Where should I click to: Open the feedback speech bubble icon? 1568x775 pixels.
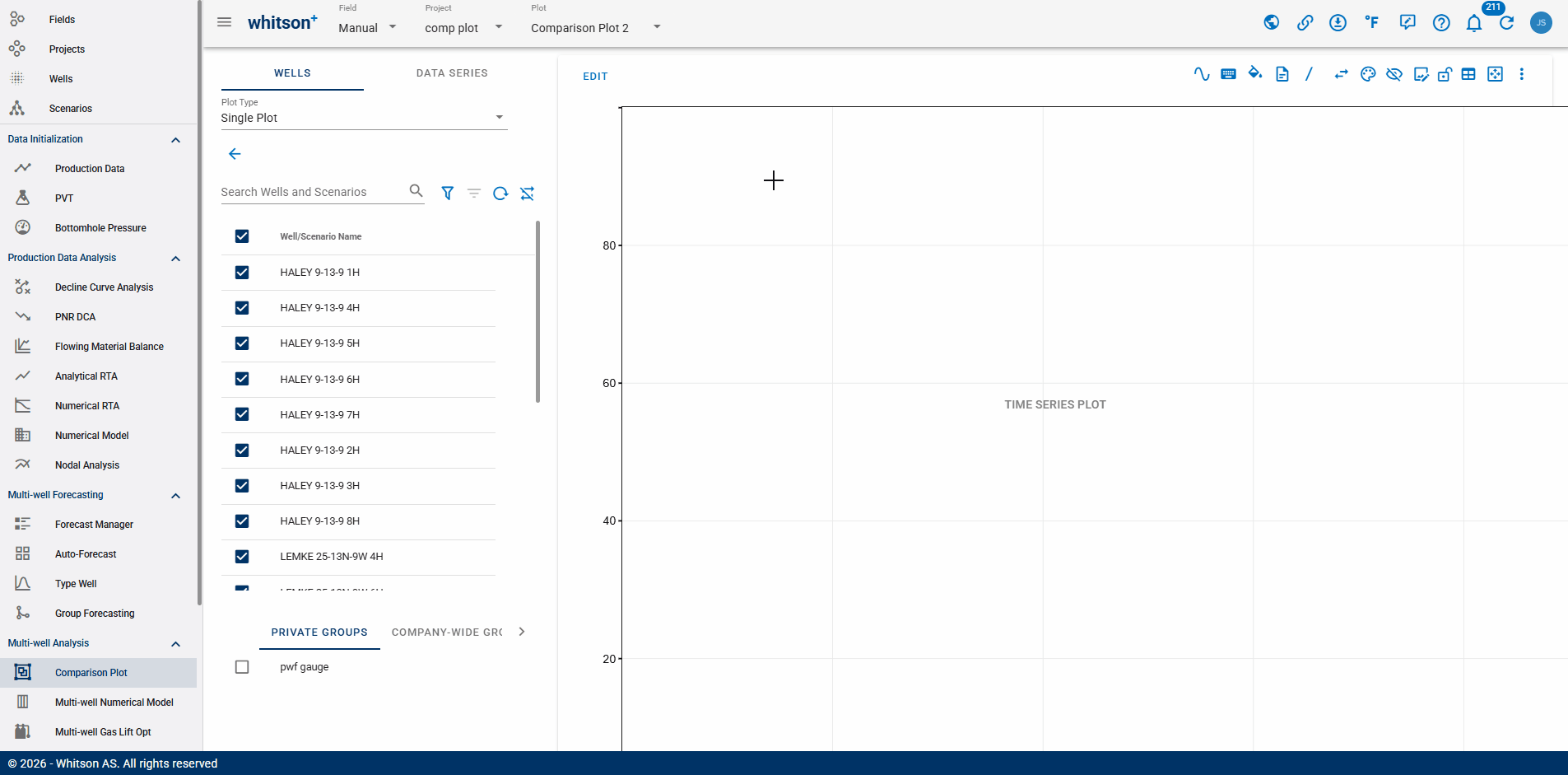coord(1407,23)
